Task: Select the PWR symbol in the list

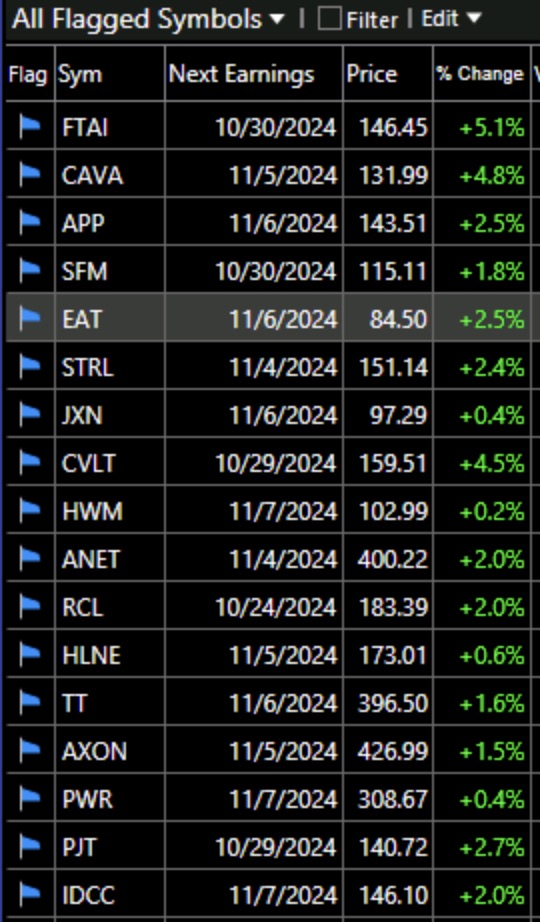Action: (87, 799)
